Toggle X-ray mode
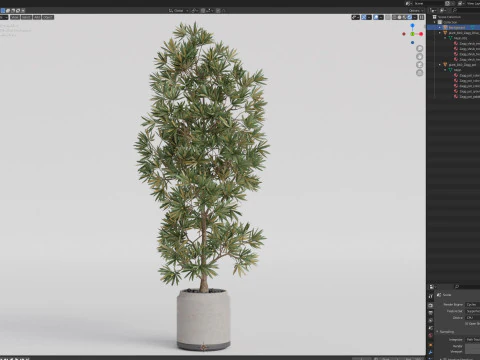Image resolution: width=480 pixels, height=360 pixels. [388, 17]
